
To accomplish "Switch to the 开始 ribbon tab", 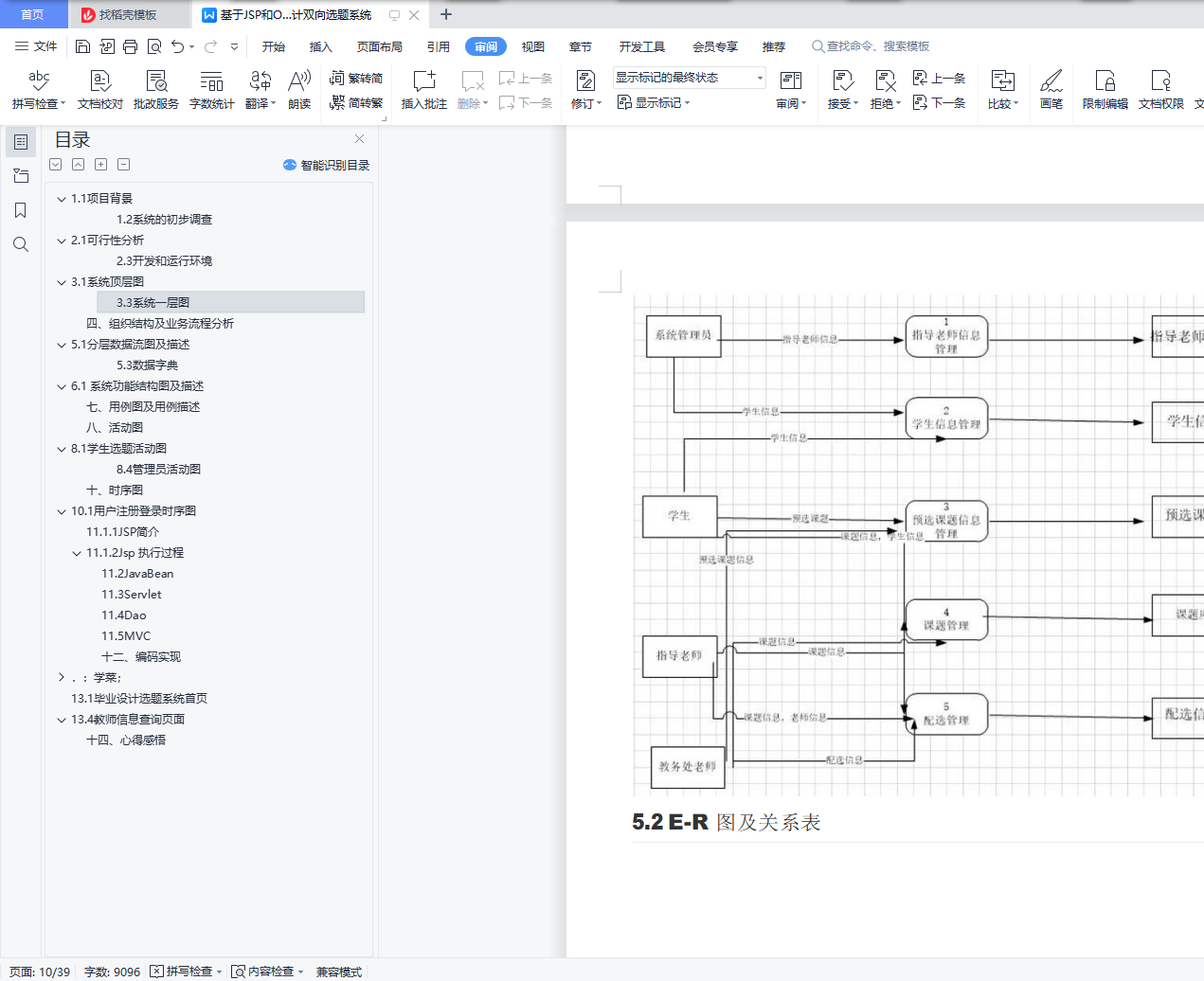I will pyautogui.click(x=274, y=46).
